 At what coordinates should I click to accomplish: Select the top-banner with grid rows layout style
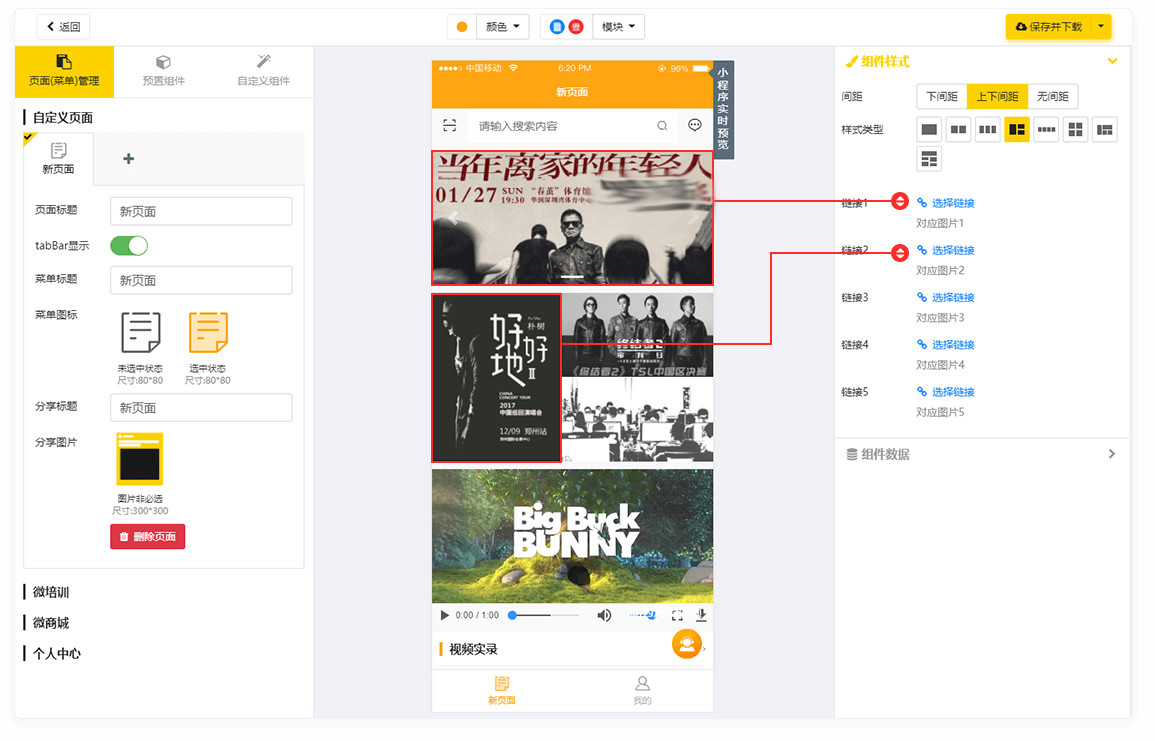pyautogui.click(x=929, y=159)
